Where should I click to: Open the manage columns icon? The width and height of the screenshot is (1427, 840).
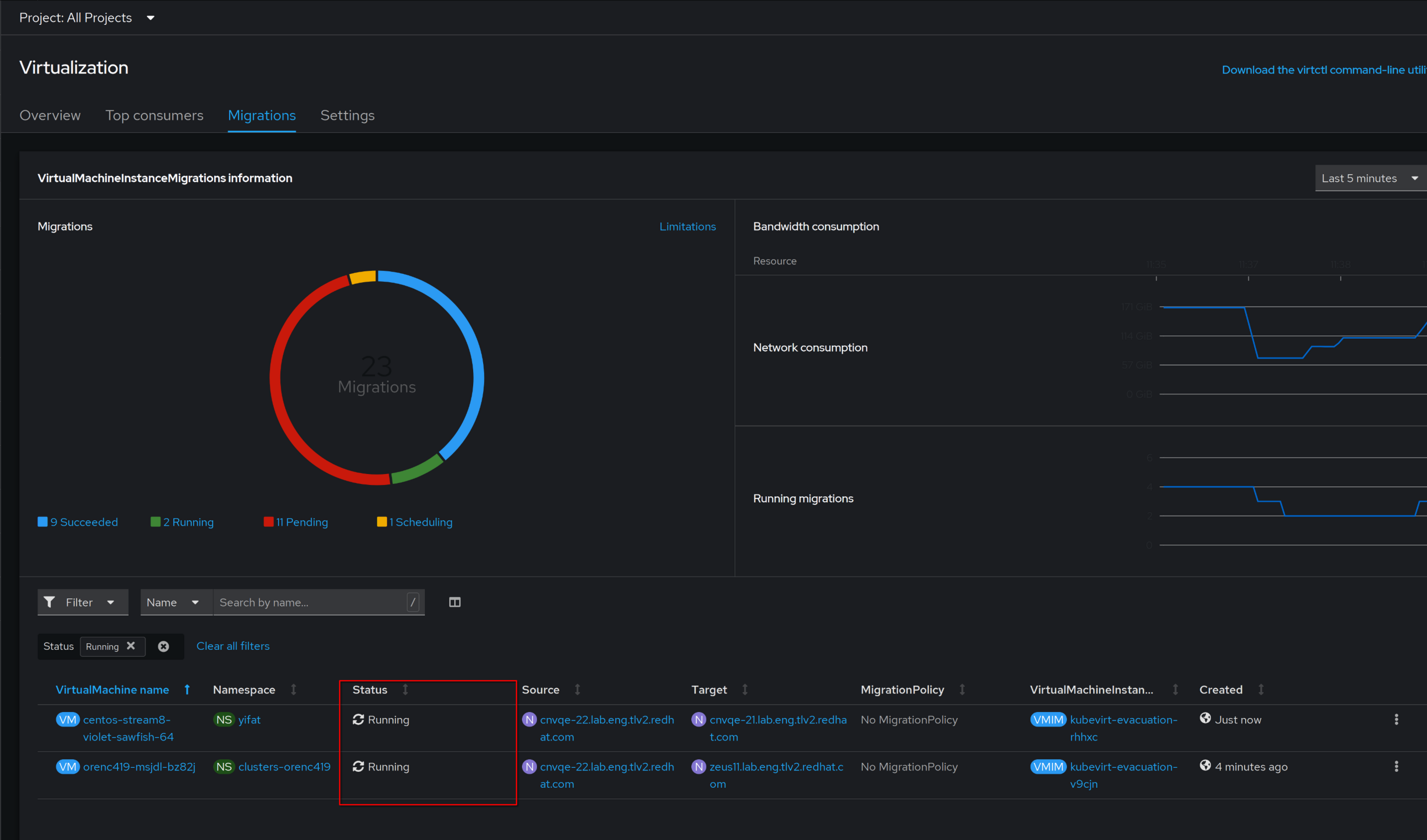pyautogui.click(x=455, y=602)
